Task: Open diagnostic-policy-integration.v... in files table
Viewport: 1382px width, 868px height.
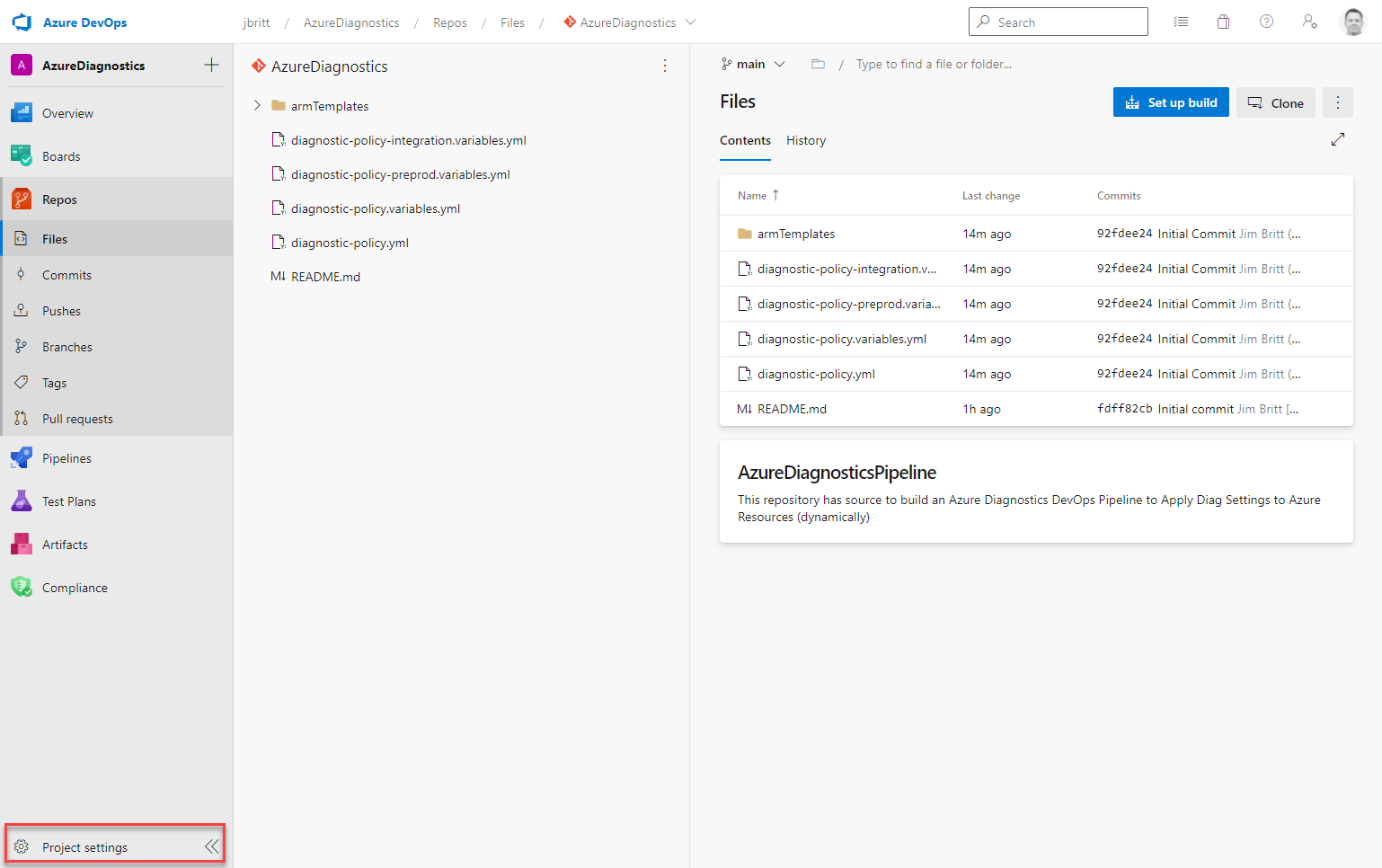Action: pos(846,269)
